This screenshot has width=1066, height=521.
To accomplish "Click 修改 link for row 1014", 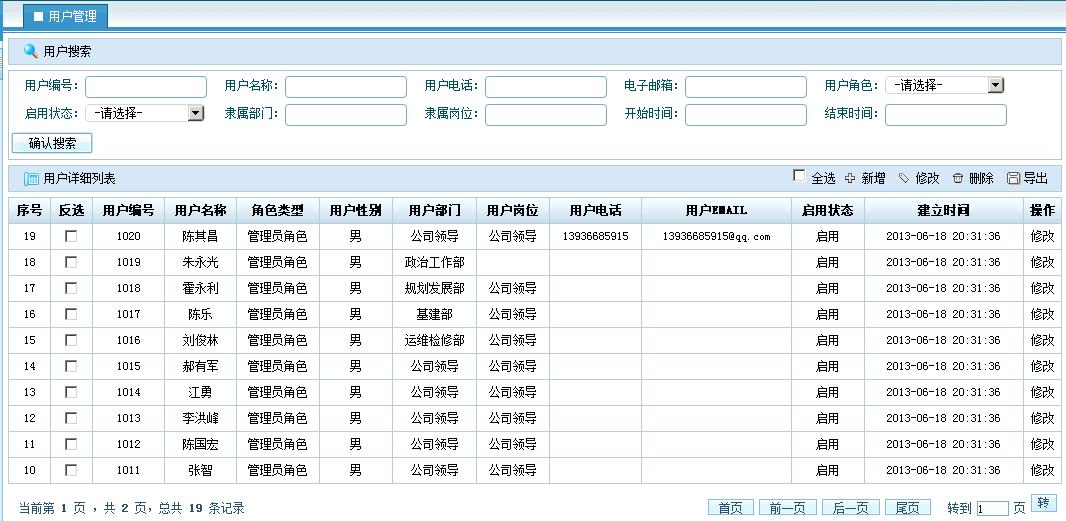I will click(x=1042, y=392).
